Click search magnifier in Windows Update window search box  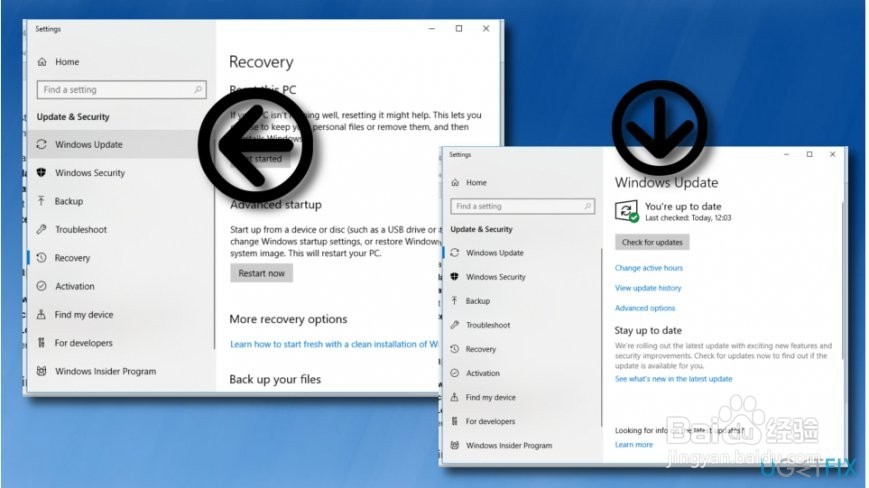587,206
